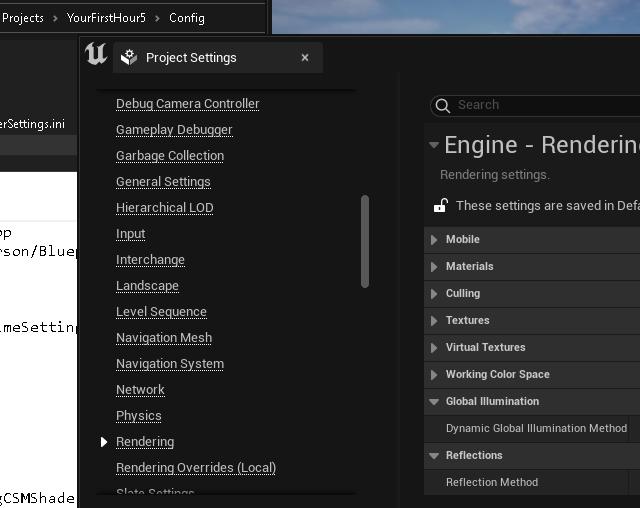Close the Project Settings tab

[305, 58]
